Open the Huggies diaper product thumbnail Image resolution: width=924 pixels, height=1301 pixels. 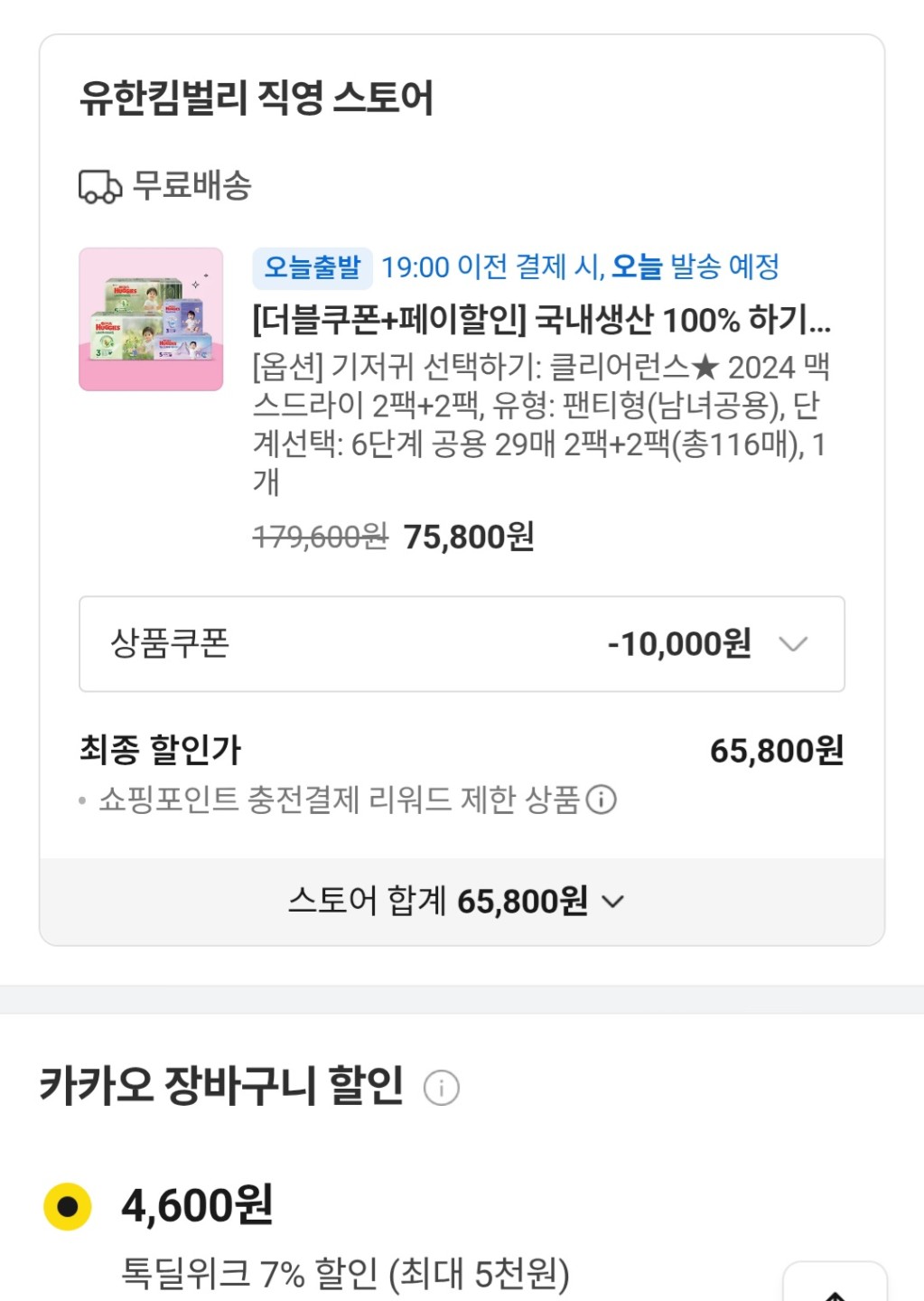point(151,319)
